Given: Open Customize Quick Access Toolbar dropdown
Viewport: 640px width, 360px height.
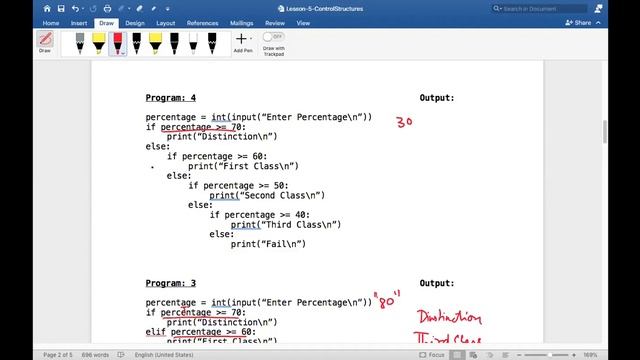Looking at the screenshot, I should tap(168, 9).
